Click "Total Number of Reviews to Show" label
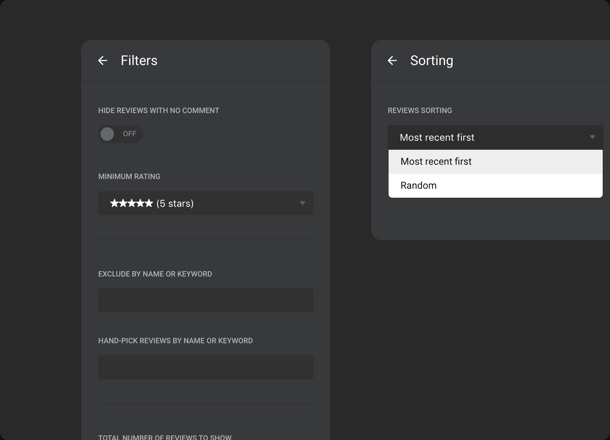 (x=167, y=436)
